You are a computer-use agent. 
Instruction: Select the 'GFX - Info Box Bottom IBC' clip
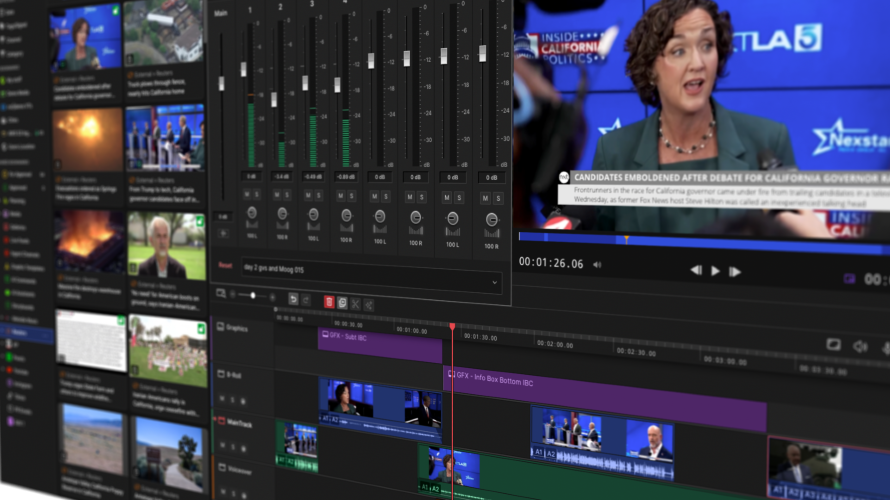tap(604, 398)
